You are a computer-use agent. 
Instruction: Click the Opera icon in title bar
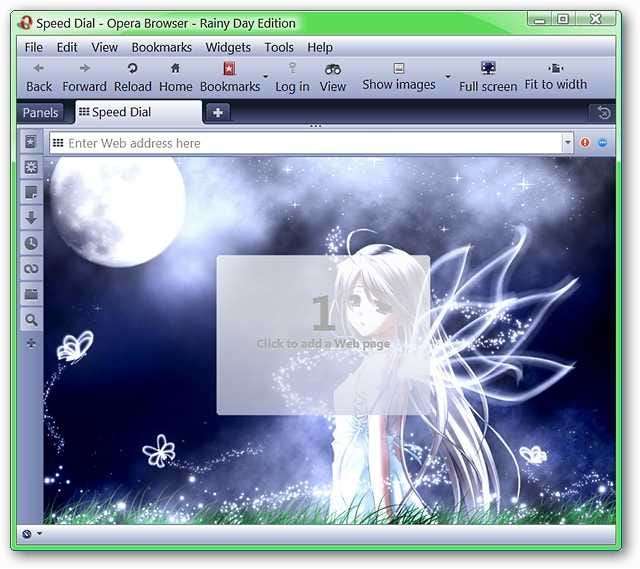point(25,23)
